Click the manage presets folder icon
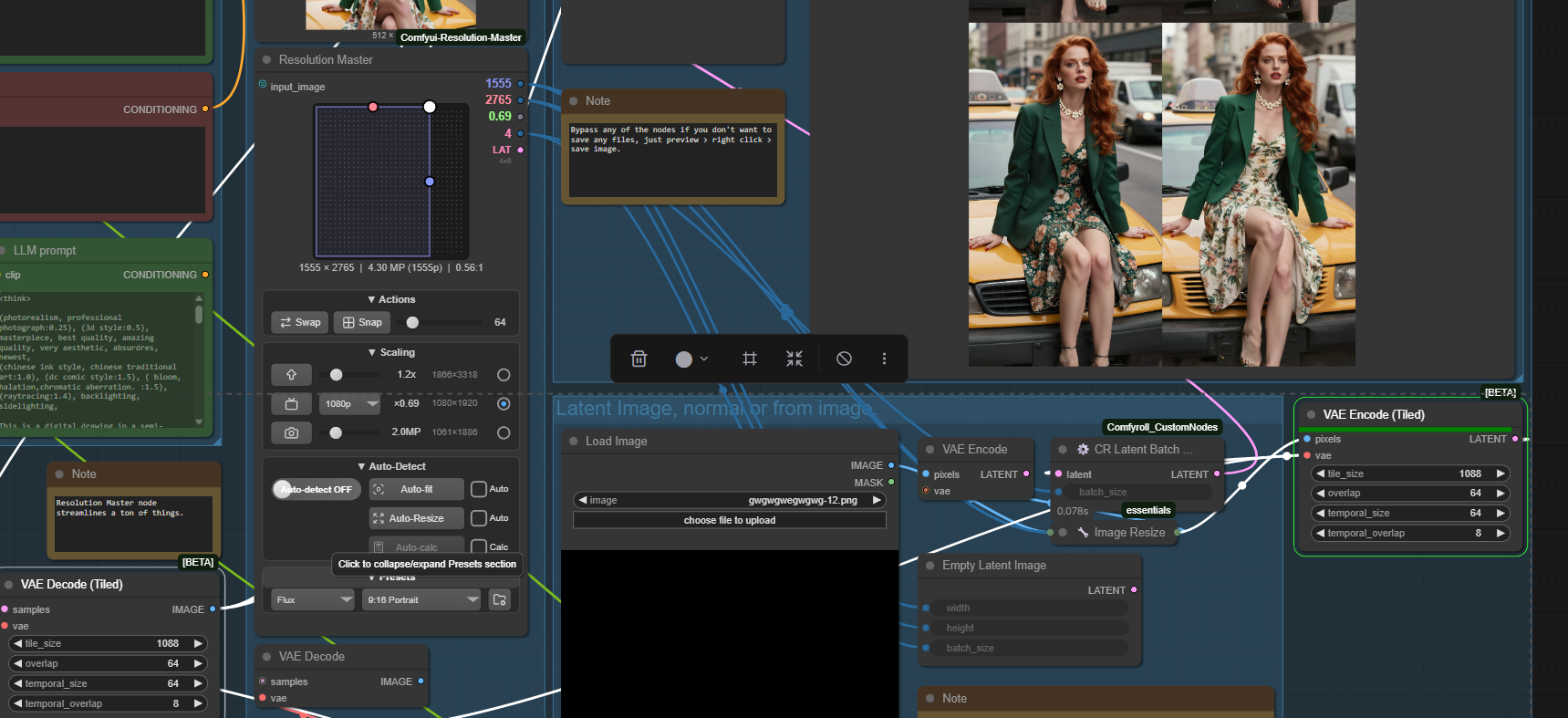This screenshot has width=1568, height=718. pyautogui.click(x=499, y=599)
